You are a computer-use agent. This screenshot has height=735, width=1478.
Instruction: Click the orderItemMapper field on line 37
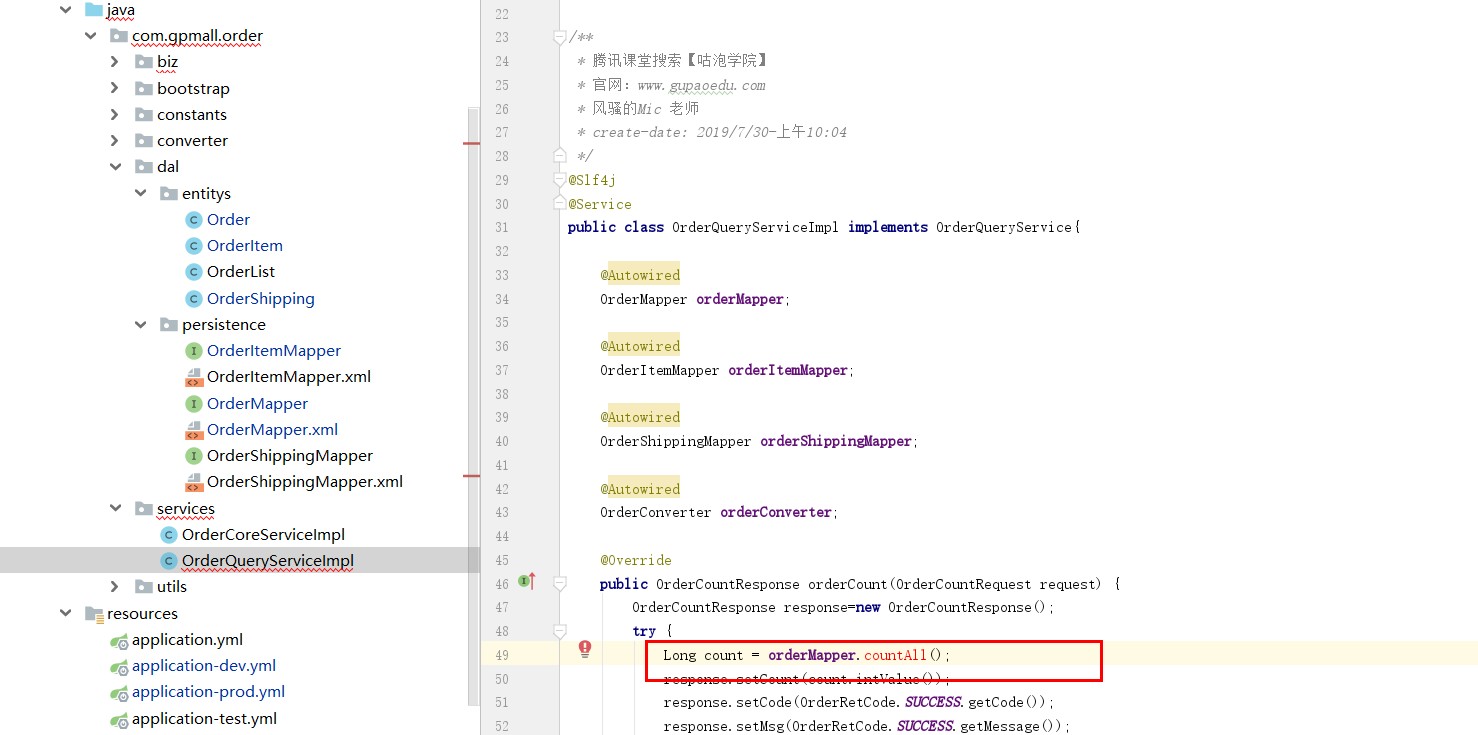pyautogui.click(x=788, y=370)
